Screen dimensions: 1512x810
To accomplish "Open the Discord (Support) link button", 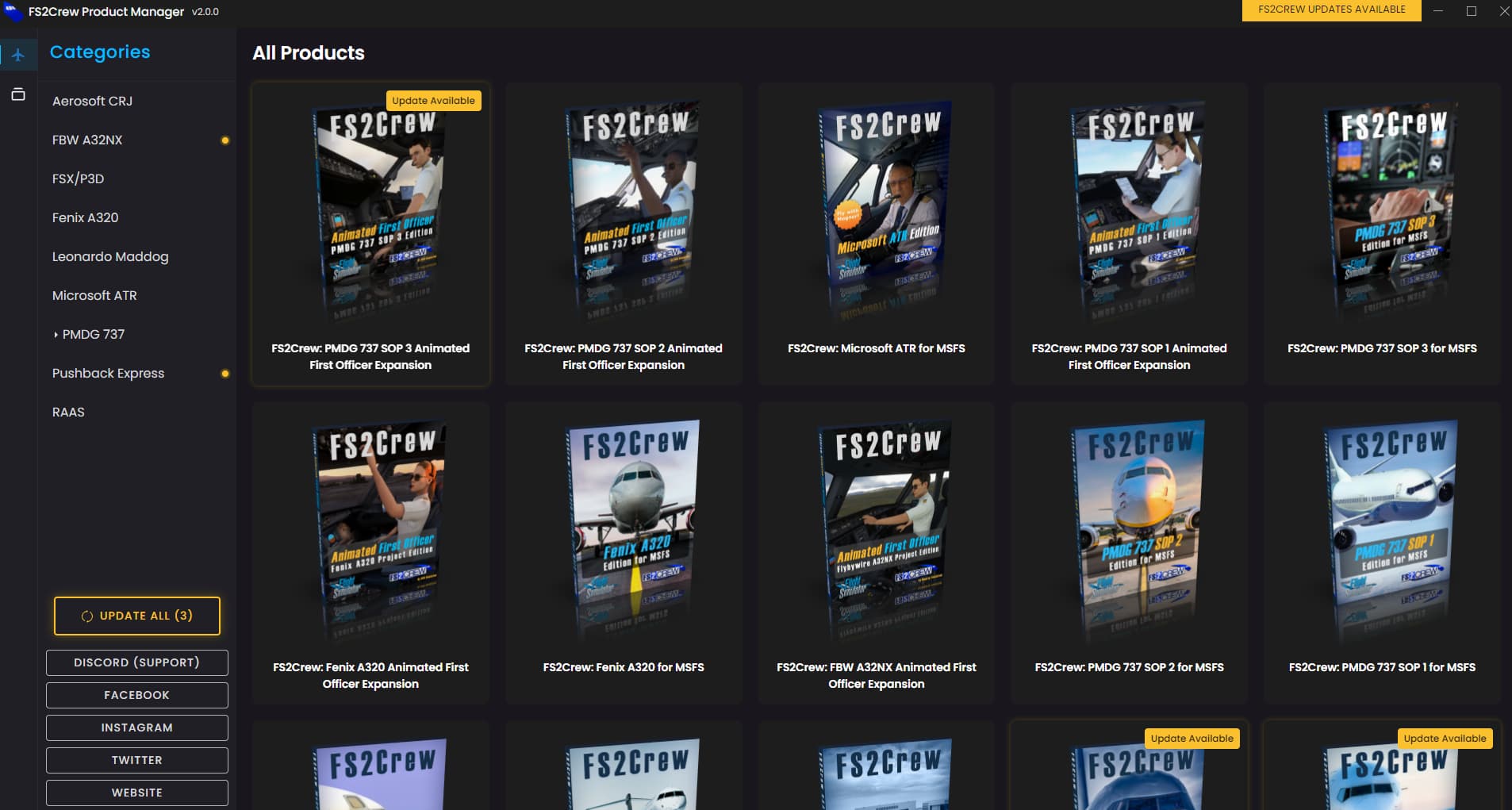I will pos(136,662).
